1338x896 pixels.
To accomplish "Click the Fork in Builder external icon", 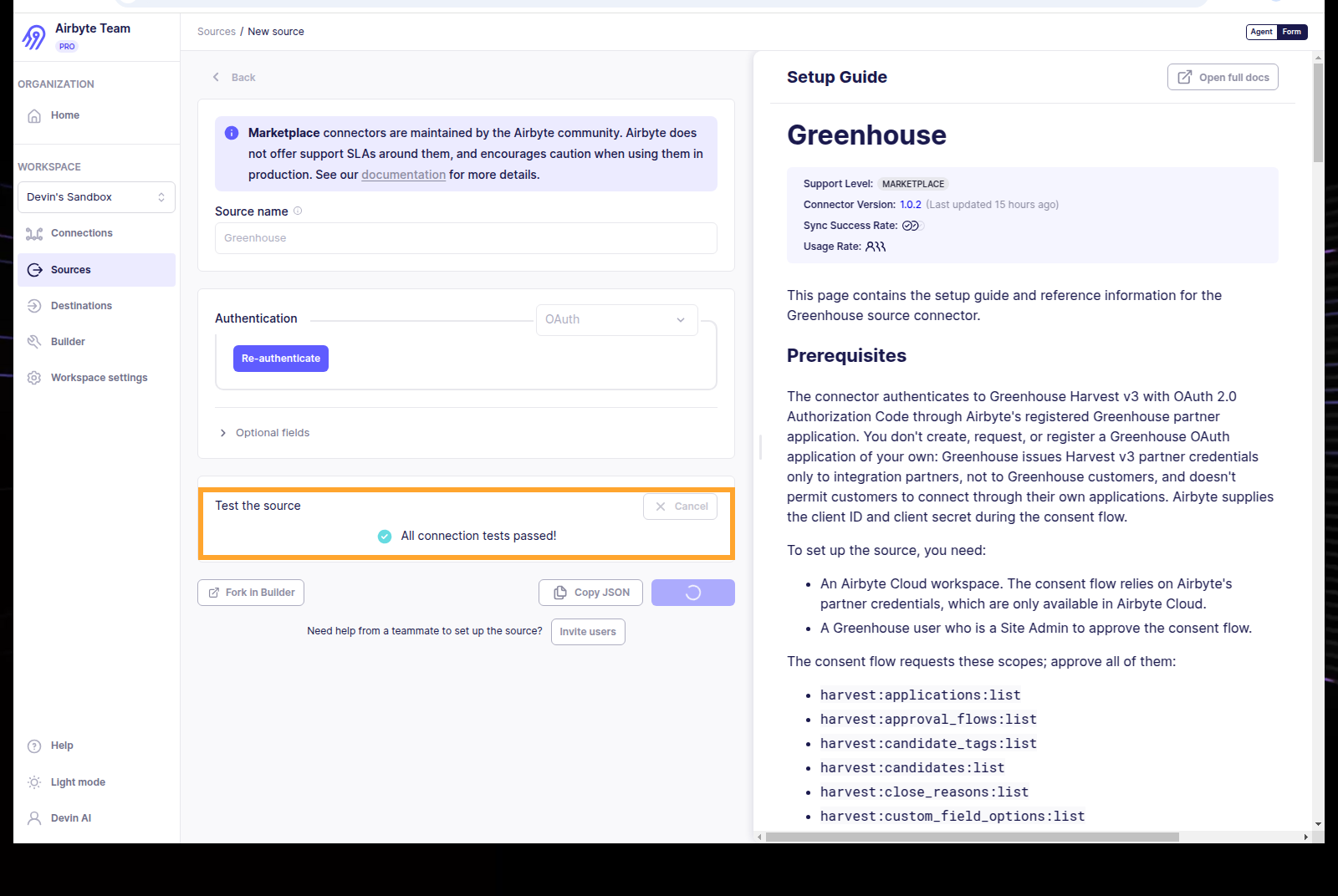I will tap(214, 593).
